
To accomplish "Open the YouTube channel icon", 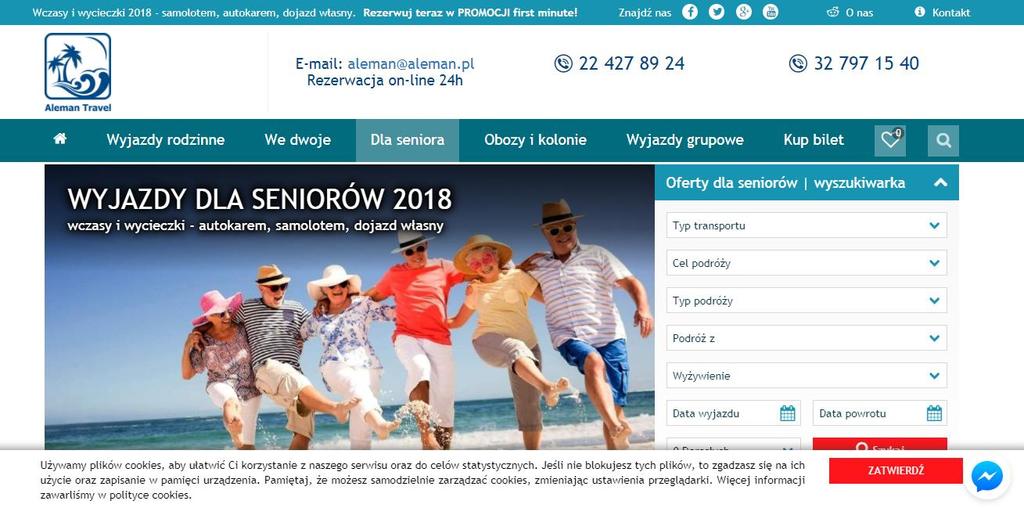I will 771,12.
